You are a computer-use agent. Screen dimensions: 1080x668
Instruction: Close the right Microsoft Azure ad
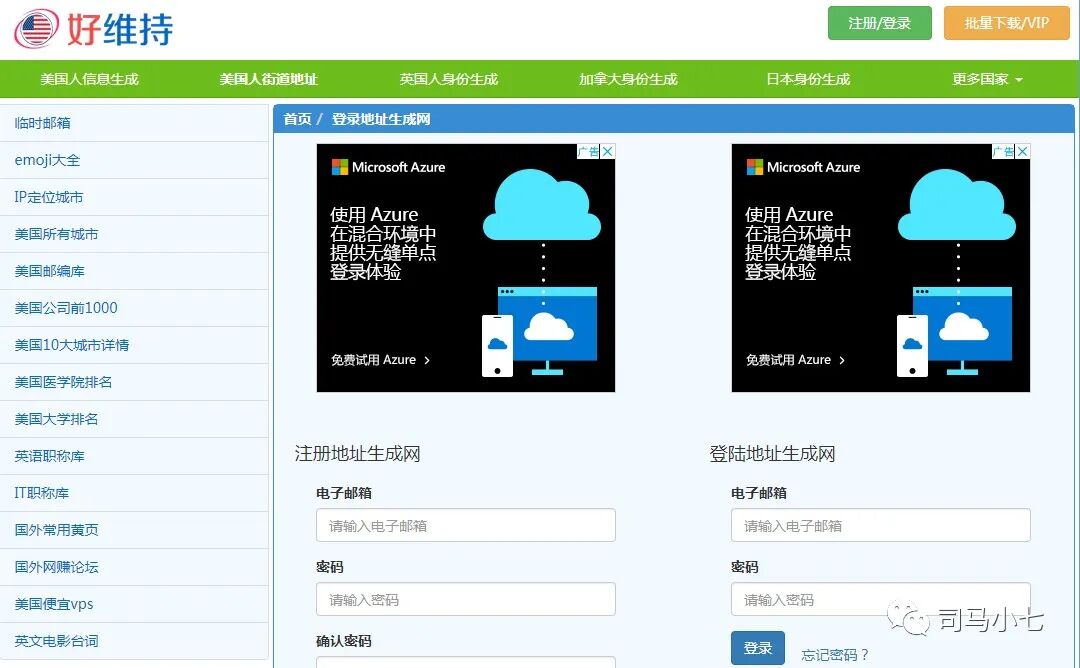coord(1023,152)
